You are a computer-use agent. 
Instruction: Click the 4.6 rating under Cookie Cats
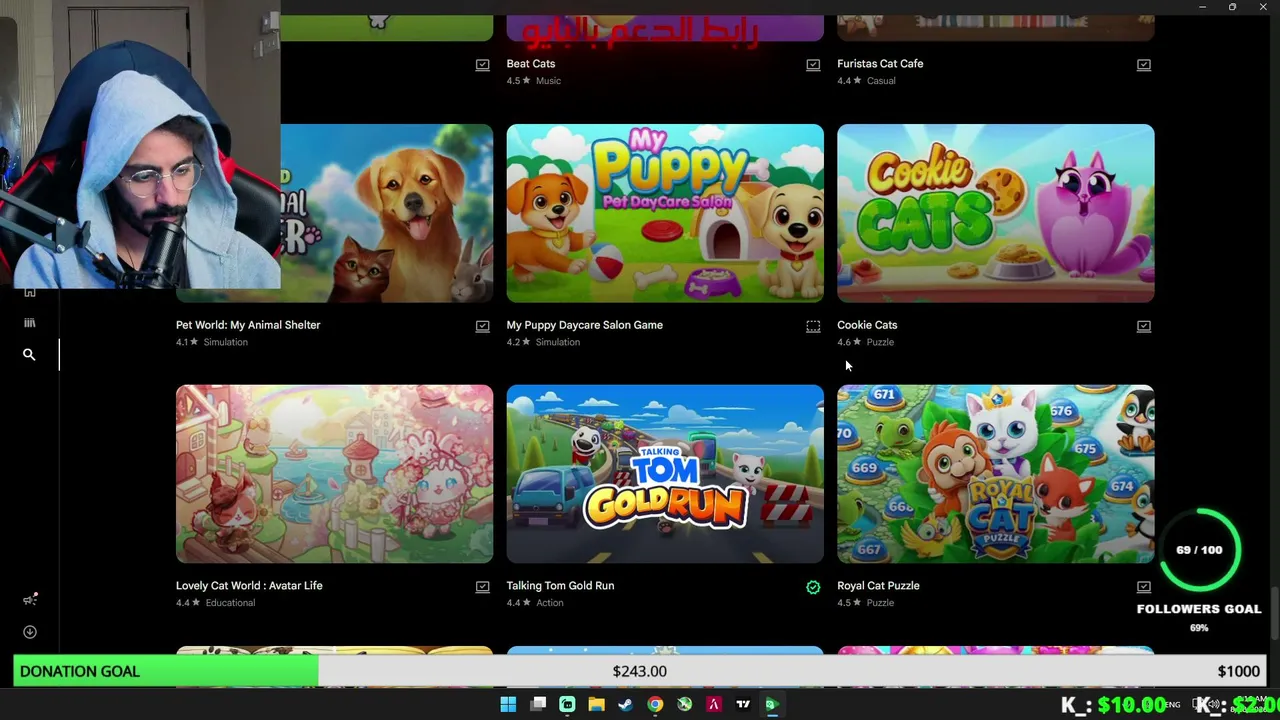(x=848, y=342)
